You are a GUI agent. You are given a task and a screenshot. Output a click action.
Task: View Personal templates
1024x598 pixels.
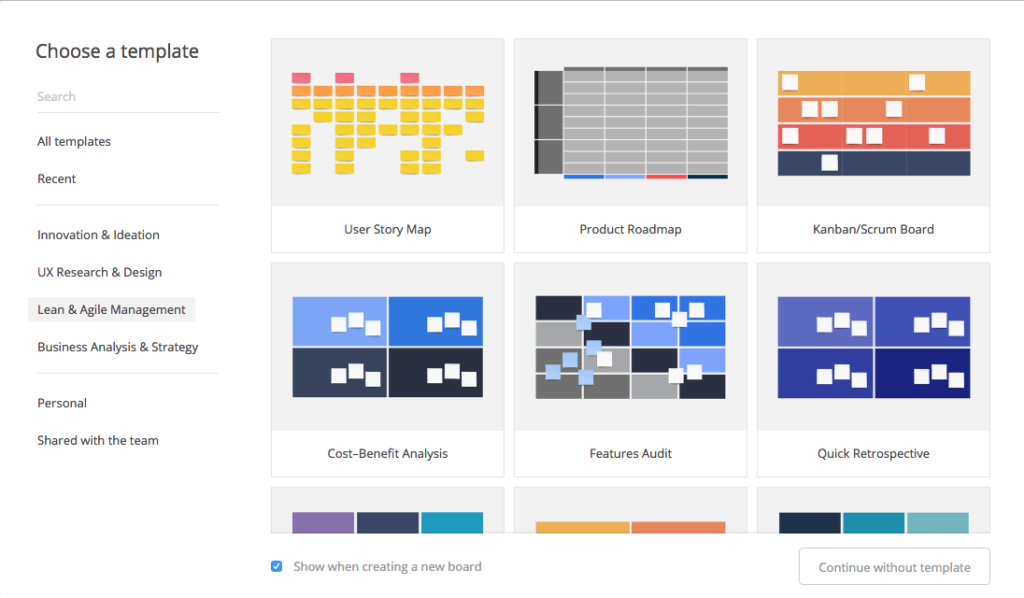(x=61, y=403)
